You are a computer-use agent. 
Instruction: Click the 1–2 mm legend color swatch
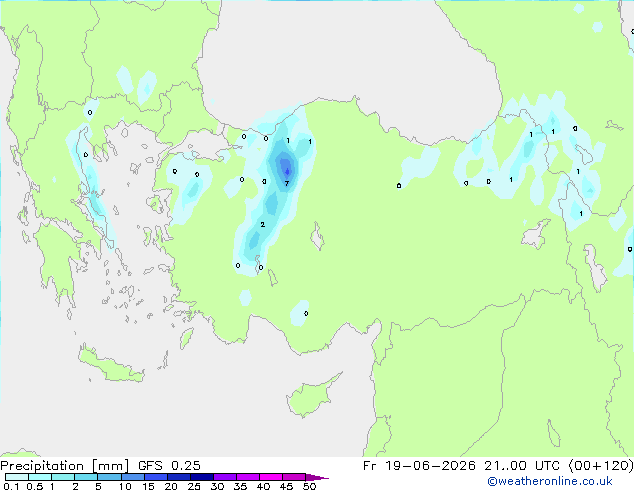pos(63,477)
